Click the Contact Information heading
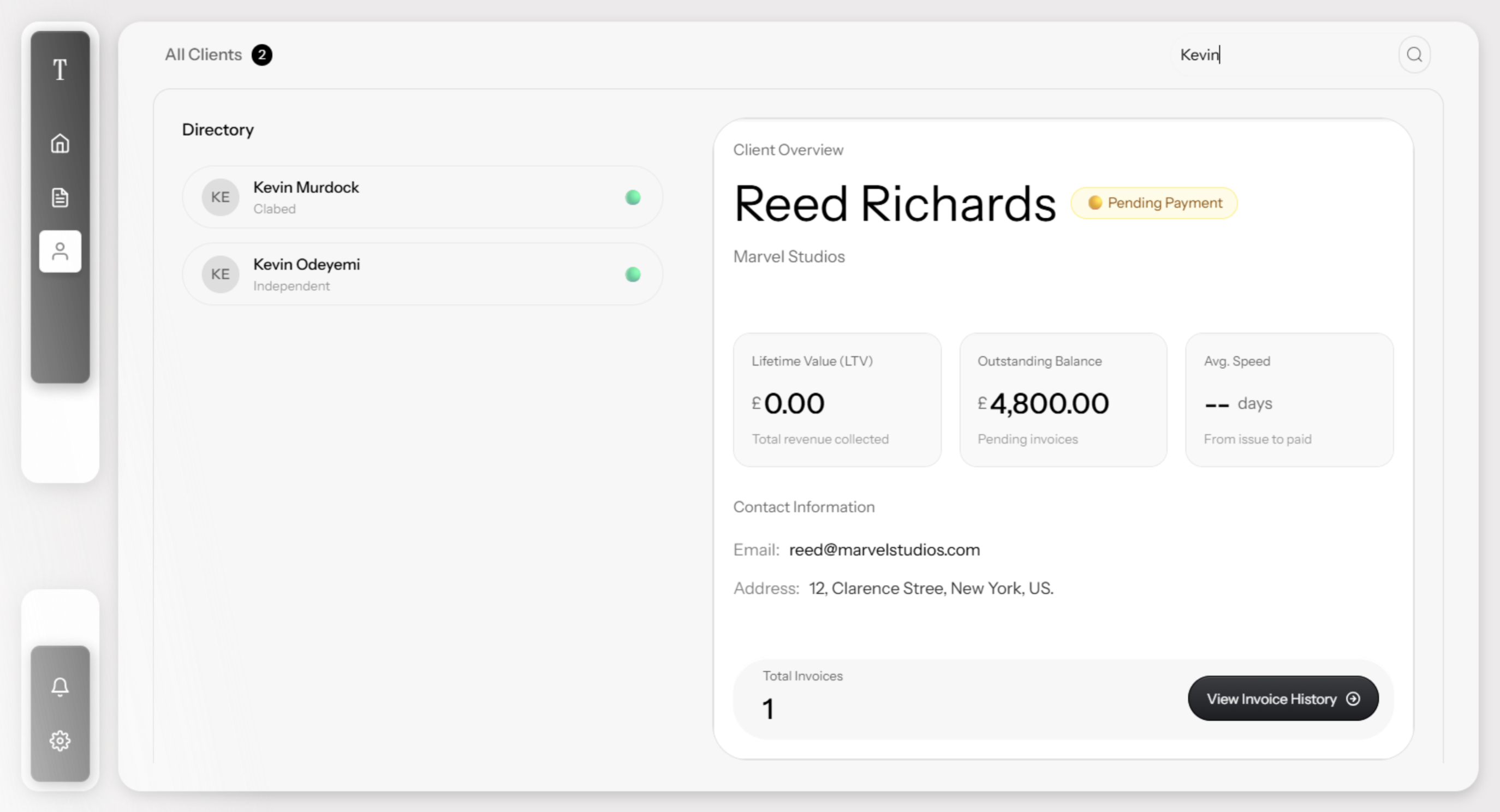This screenshot has width=1500, height=812. (804, 507)
